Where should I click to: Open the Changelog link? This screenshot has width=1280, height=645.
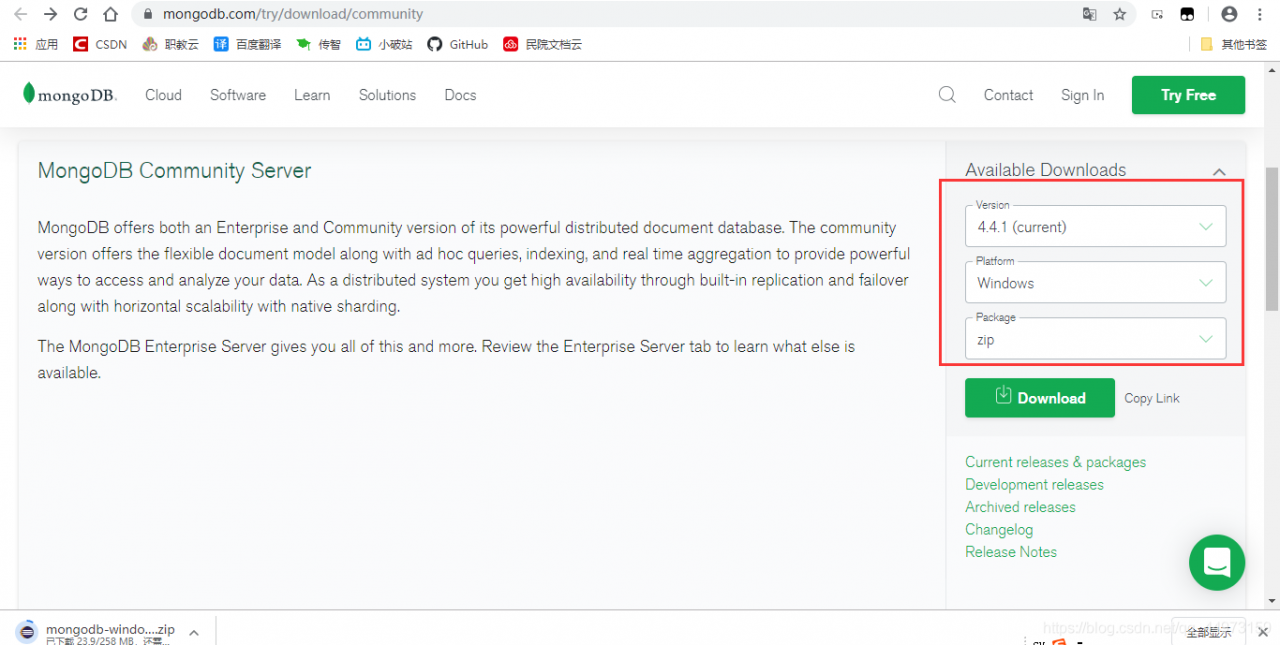tap(999, 529)
